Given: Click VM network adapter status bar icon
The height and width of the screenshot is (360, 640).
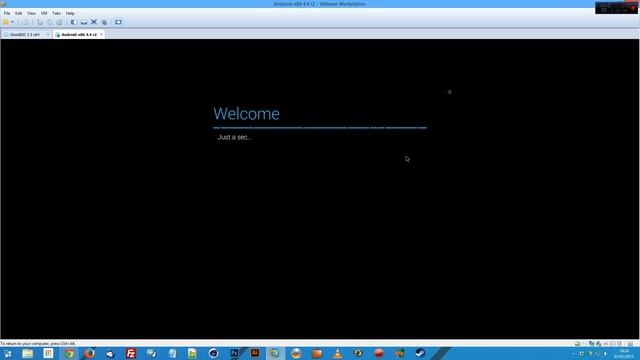Looking at the screenshot, I should point(591,344).
